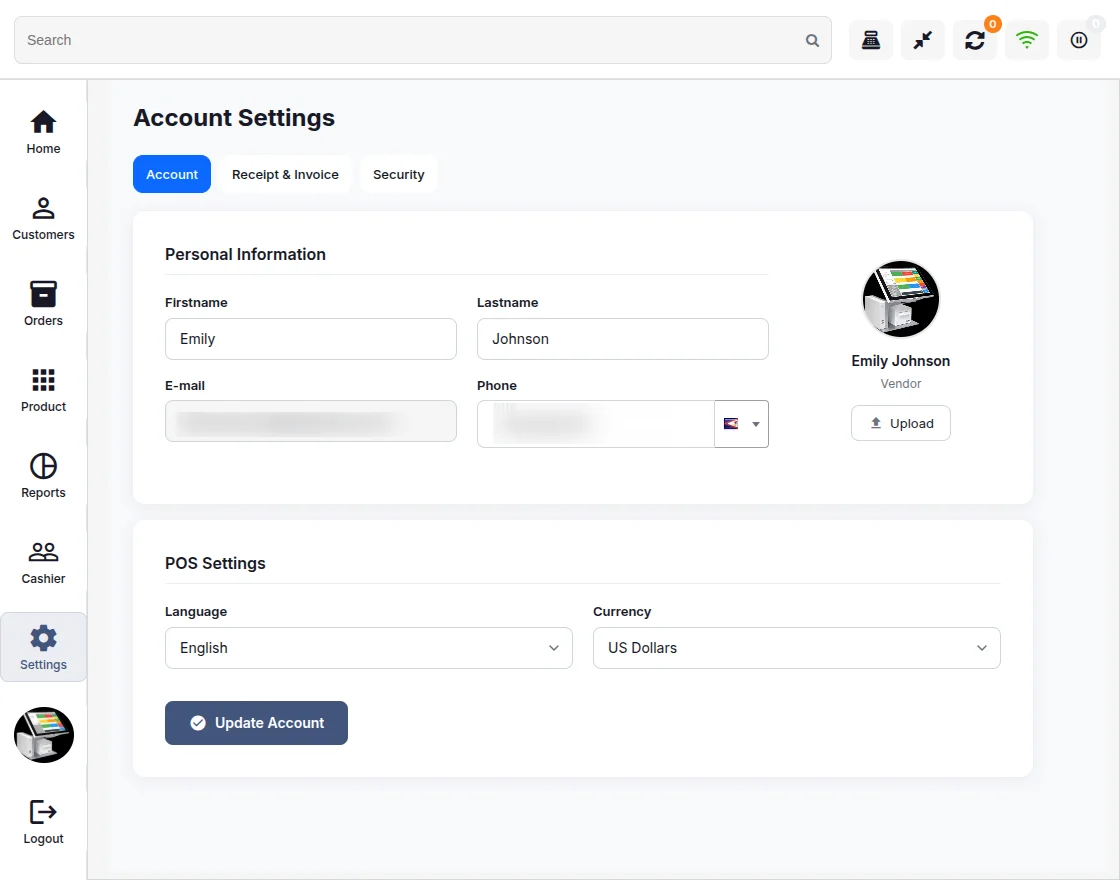
Task: Click the E-mail input field
Action: pyautogui.click(x=311, y=421)
